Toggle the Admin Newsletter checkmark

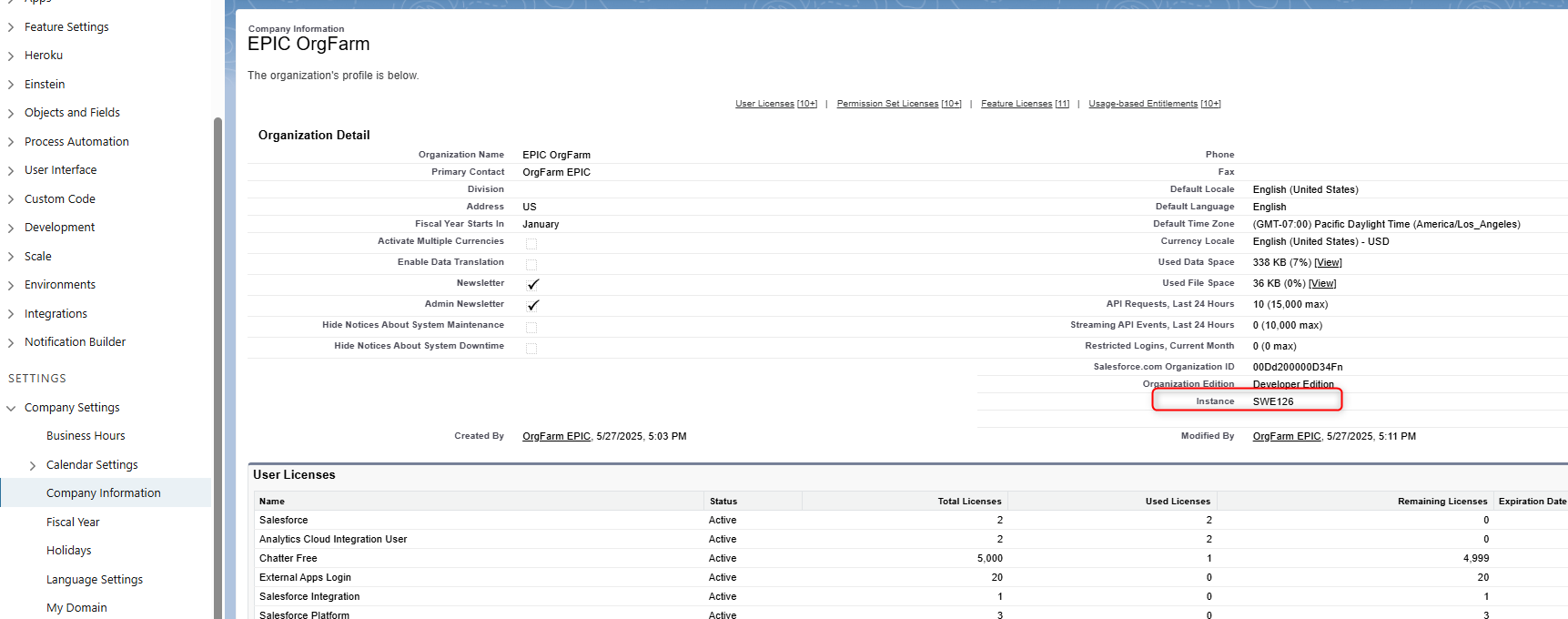click(533, 305)
